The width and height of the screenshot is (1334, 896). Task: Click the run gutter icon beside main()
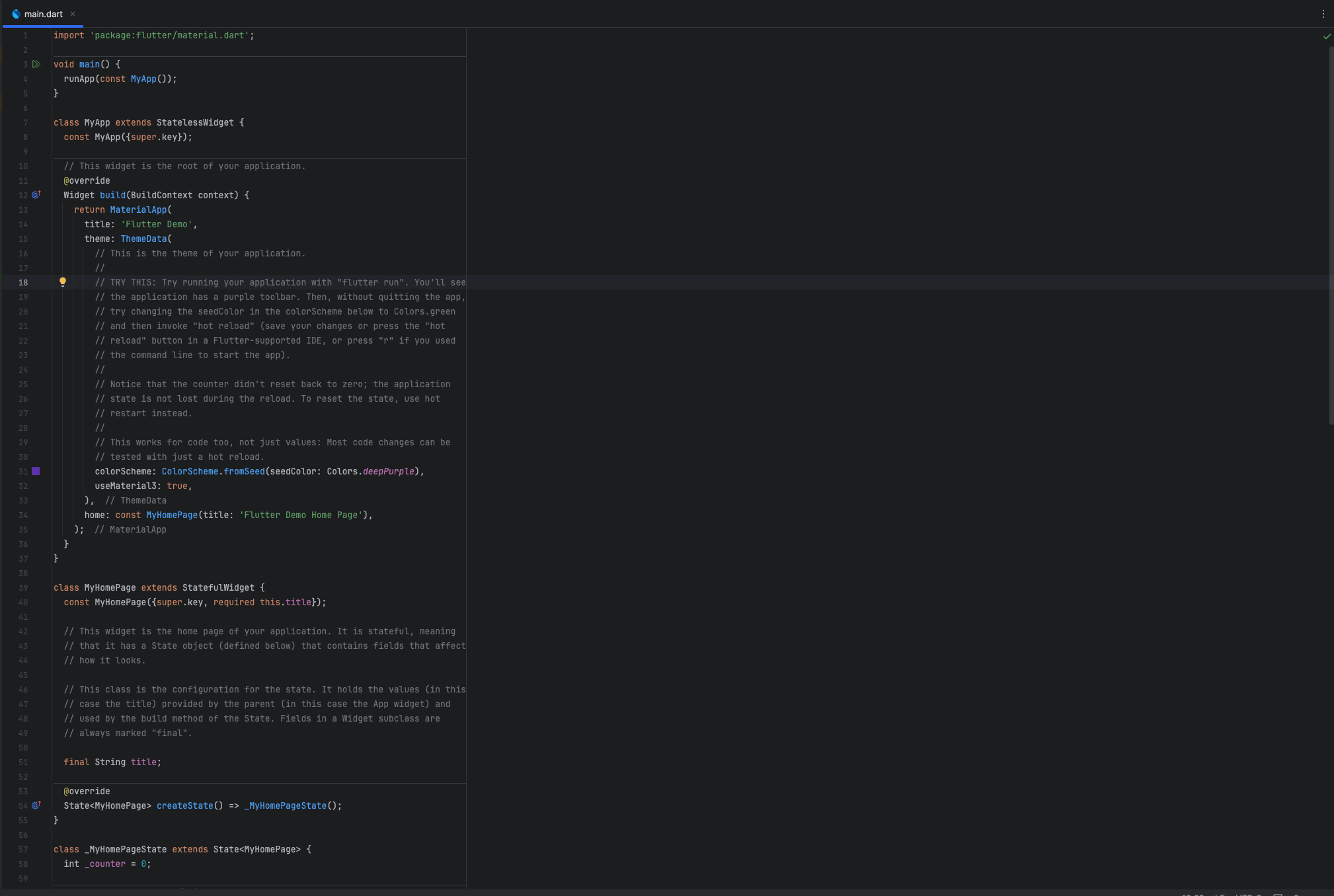pos(36,64)
